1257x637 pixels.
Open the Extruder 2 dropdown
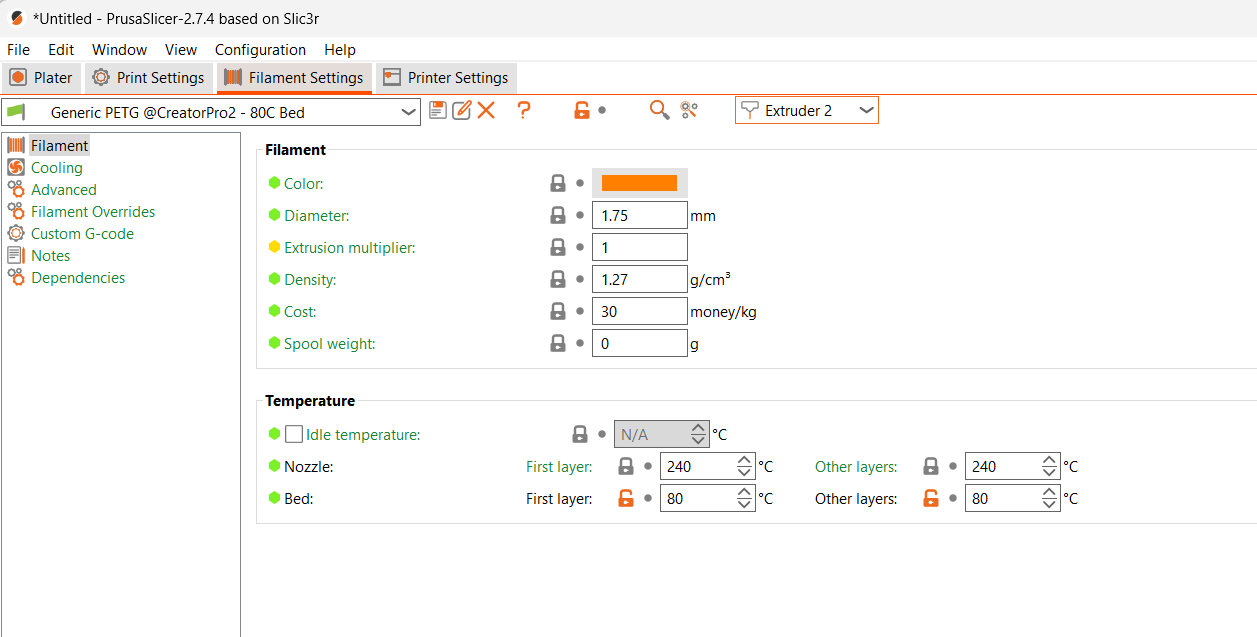tap(866, 110)
